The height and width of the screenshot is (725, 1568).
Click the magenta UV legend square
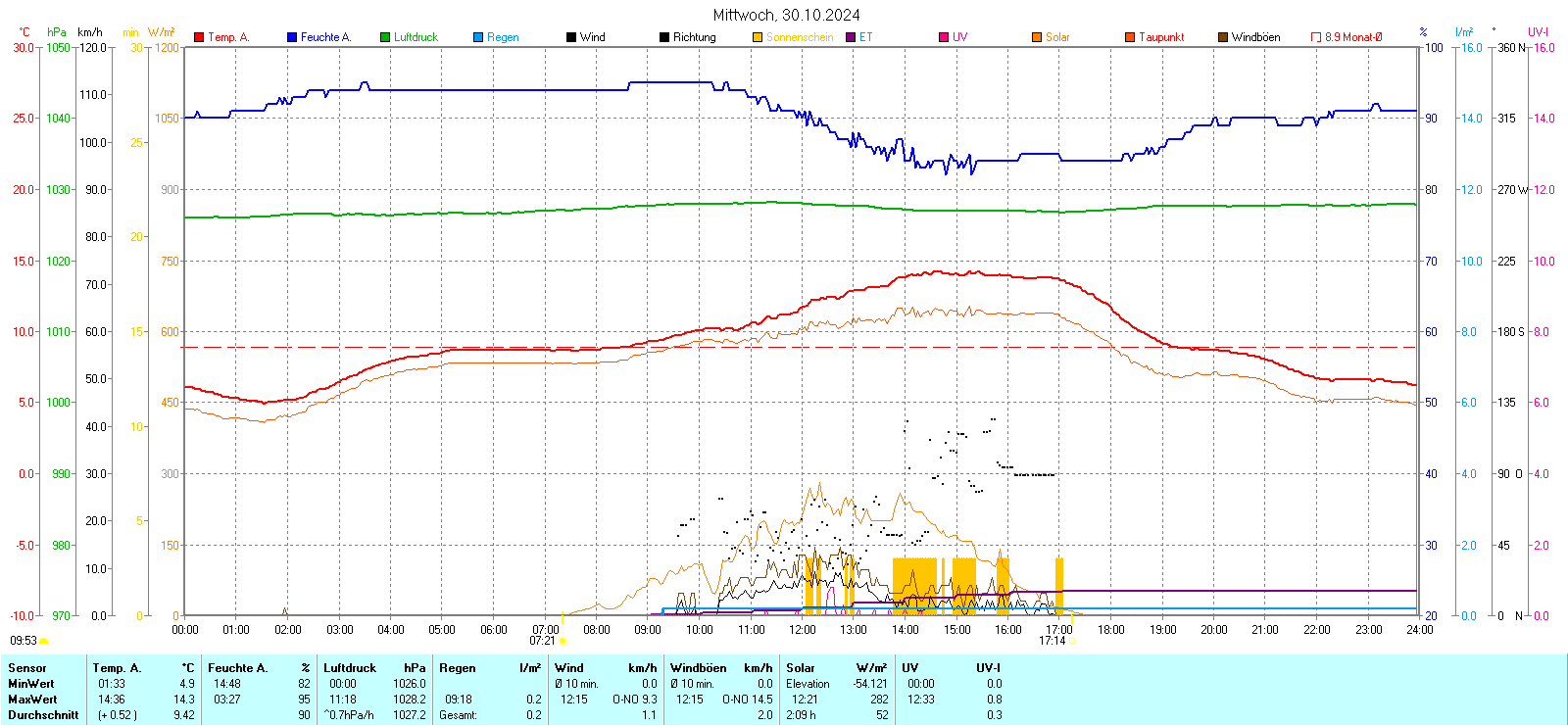[944, 37]
